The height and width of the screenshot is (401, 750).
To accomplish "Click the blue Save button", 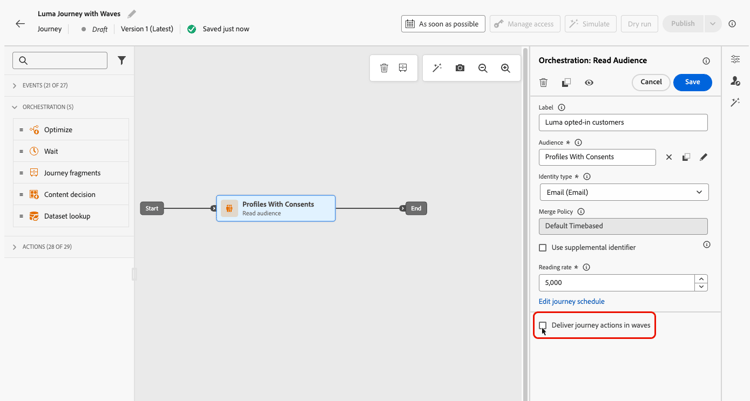I will click(x=692, y=82).
